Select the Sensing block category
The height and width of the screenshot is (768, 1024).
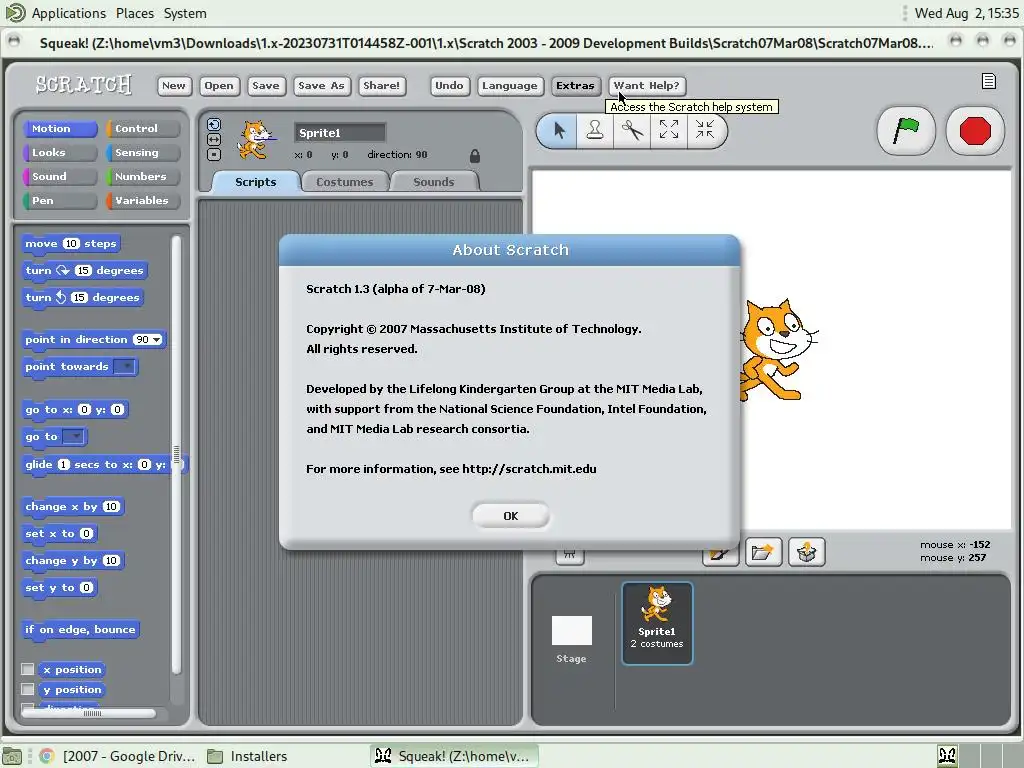143,152
